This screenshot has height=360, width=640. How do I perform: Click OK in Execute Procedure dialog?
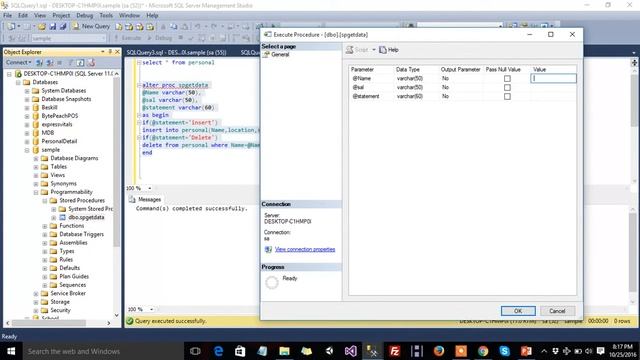(x=518, y=311)
